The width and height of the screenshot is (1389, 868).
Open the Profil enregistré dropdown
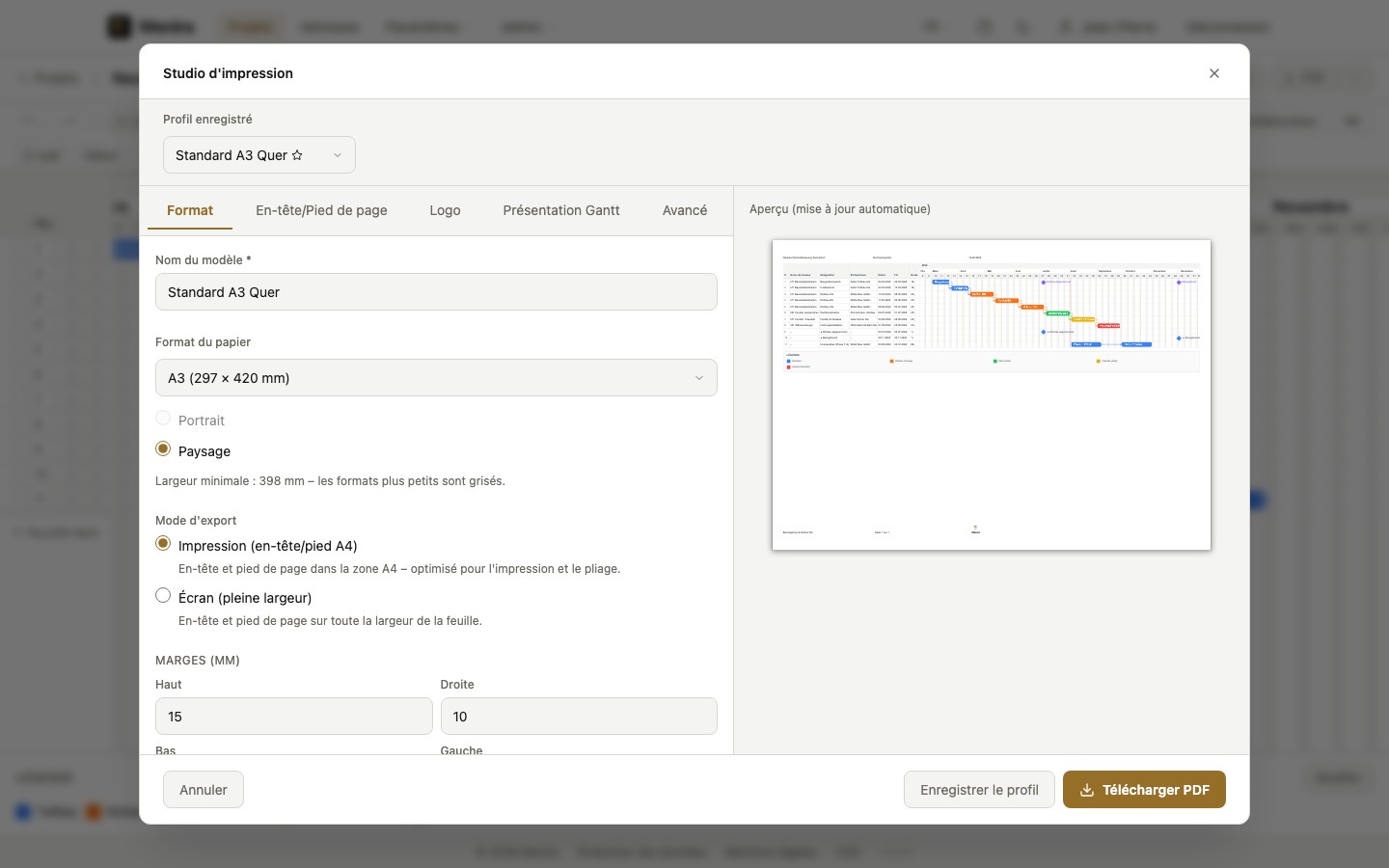click(x=259, y=155)
